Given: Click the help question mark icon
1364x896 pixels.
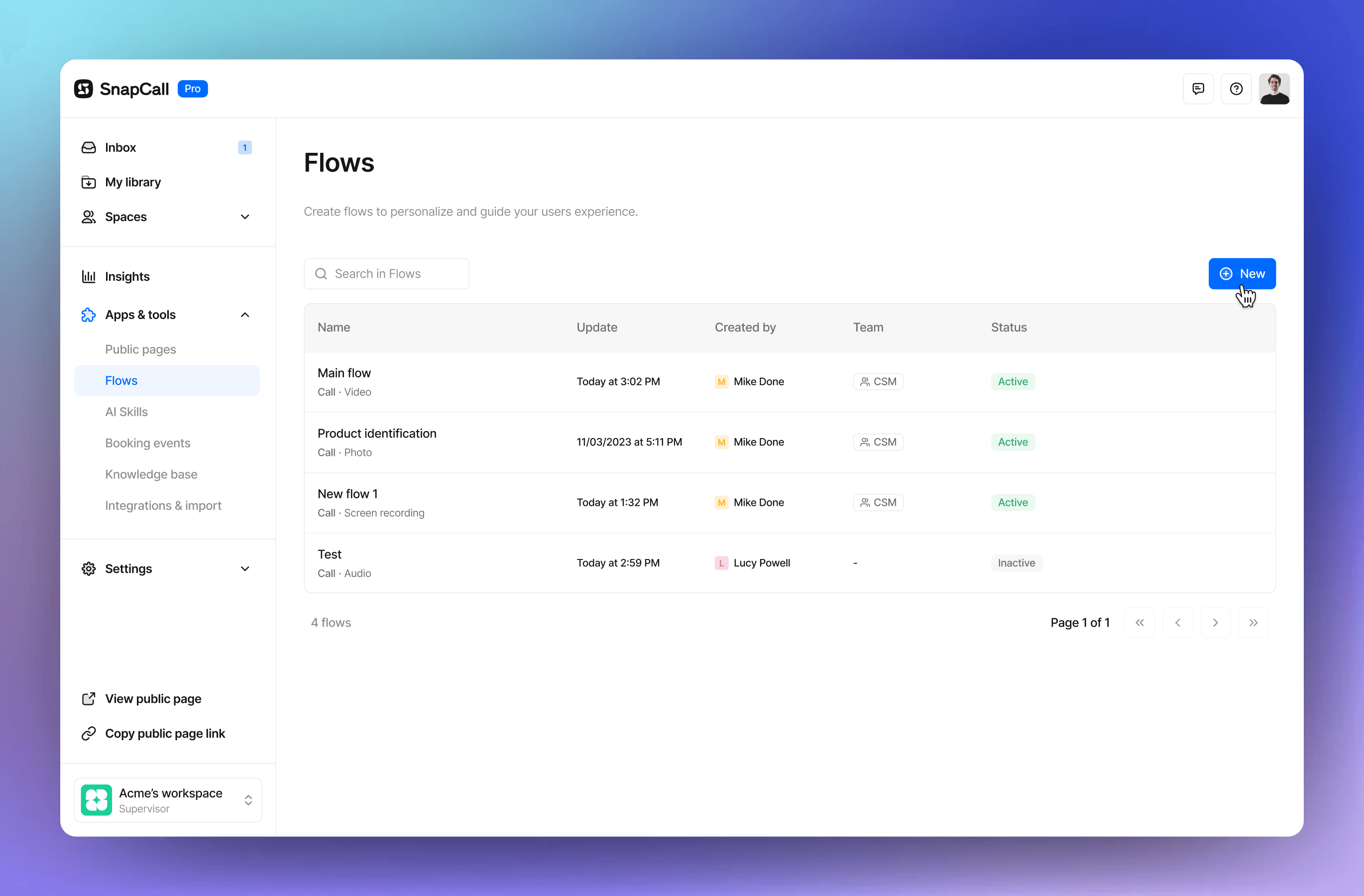Looking at the screenshot, I should (x=1236, y=89).
